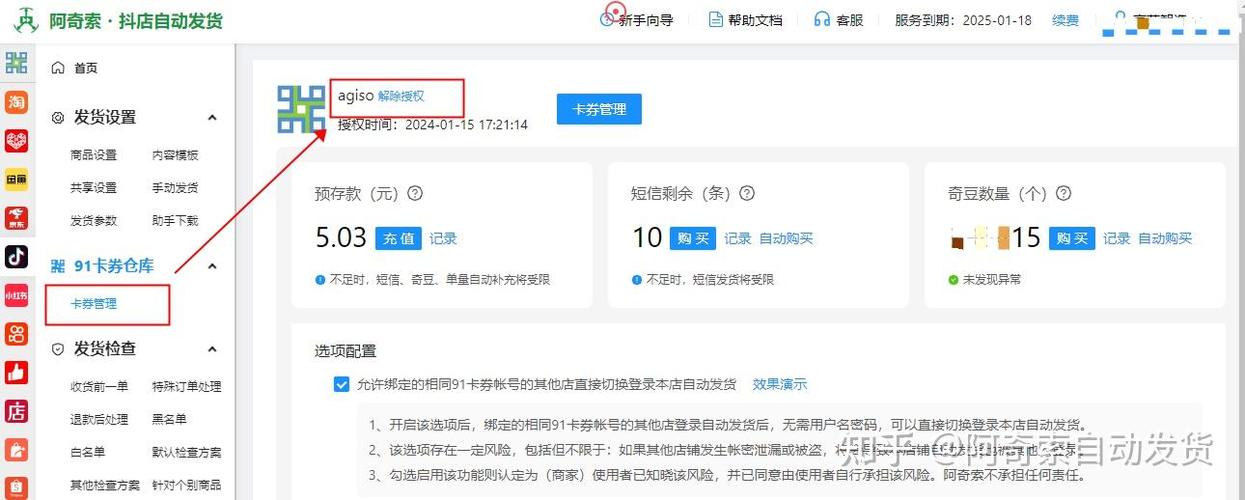Open 记录 link beside 充值

443,239
